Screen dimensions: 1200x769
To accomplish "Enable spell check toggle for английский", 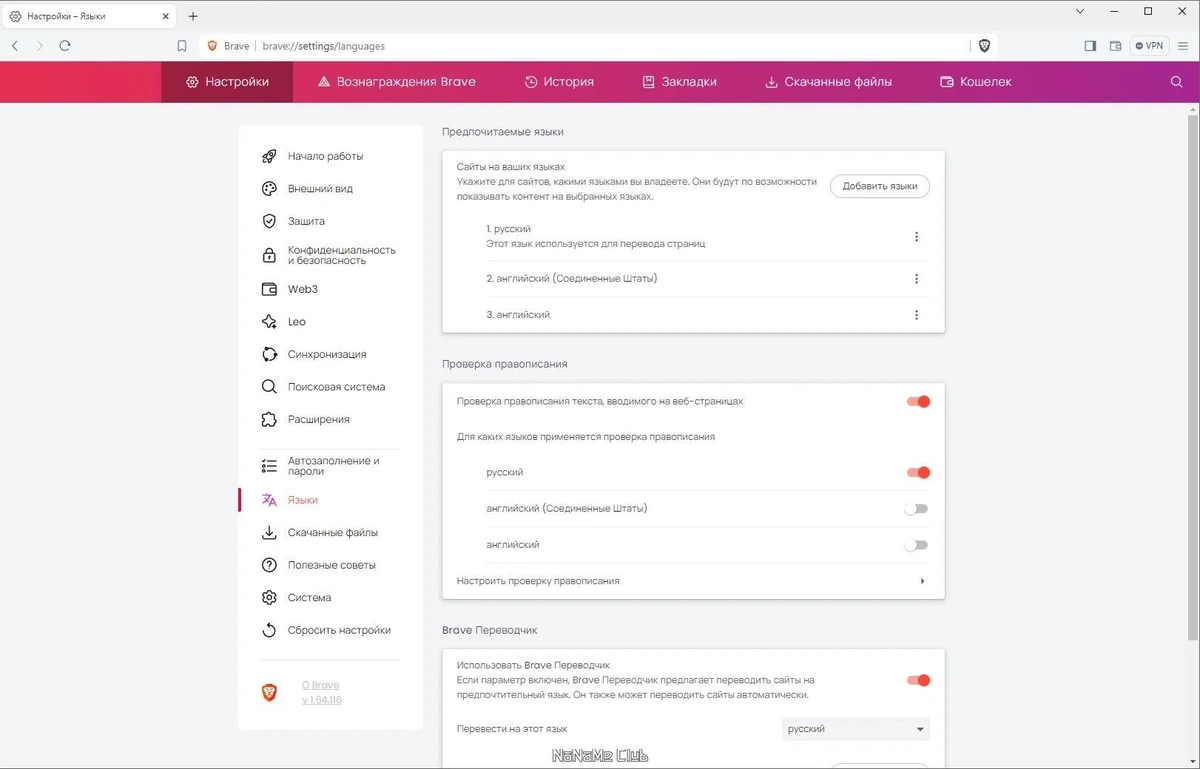I will 916,545.
